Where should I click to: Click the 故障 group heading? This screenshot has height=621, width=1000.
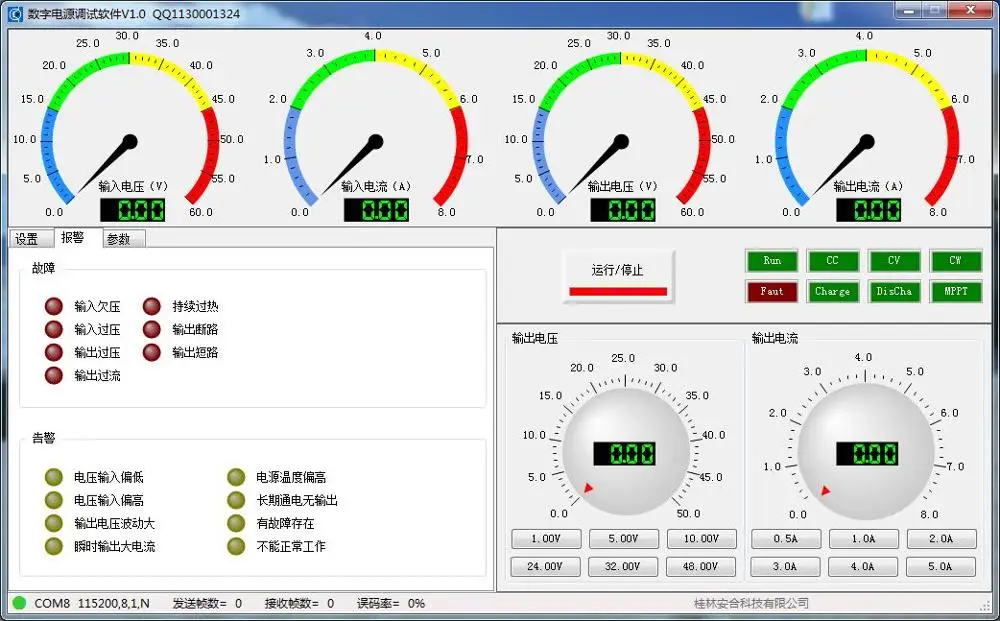pyautogui.click(x=43, y=268)
